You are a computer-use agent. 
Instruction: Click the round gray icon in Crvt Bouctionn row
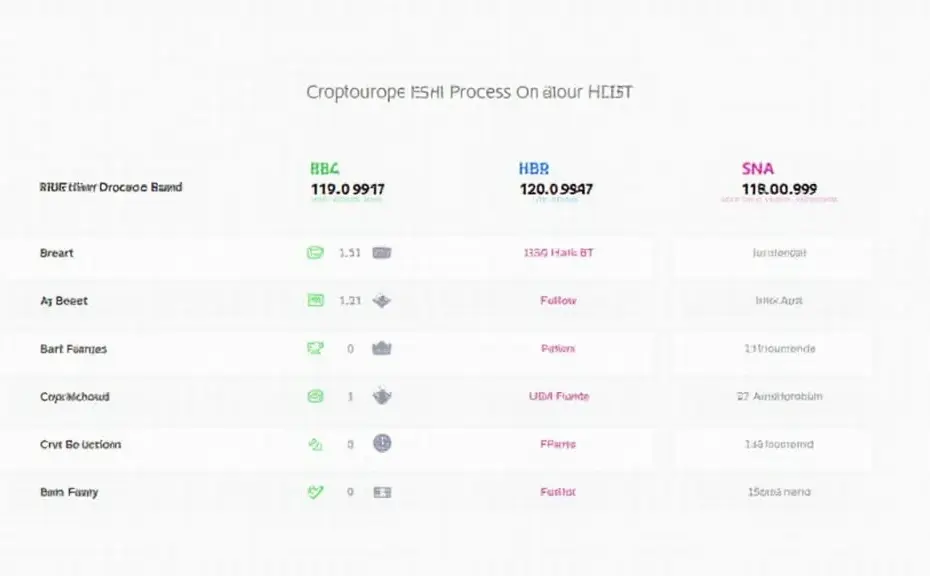(x=382, y=443)
